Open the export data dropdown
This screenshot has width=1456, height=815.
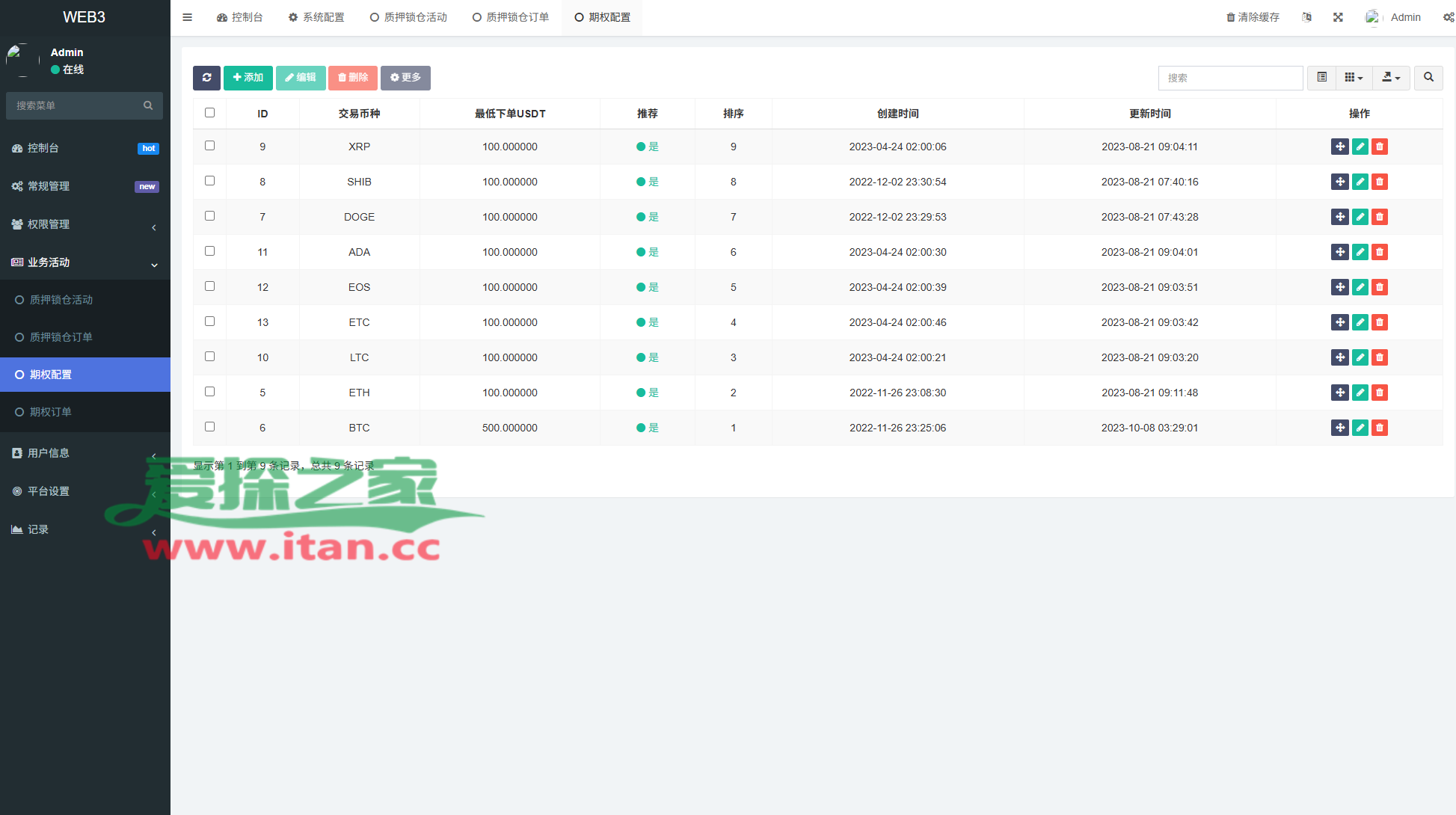pos(1391,78)
